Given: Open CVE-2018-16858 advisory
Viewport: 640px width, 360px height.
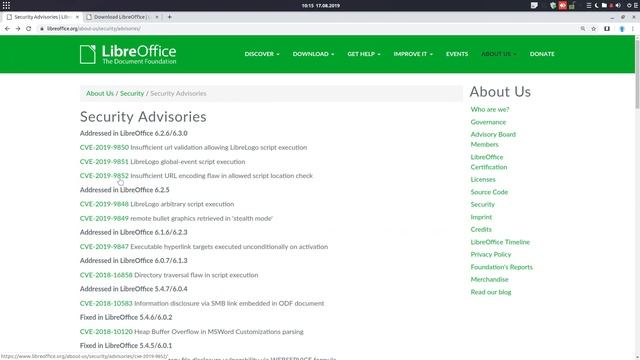Looking at the screenshot, I should [x=106, y=275].
